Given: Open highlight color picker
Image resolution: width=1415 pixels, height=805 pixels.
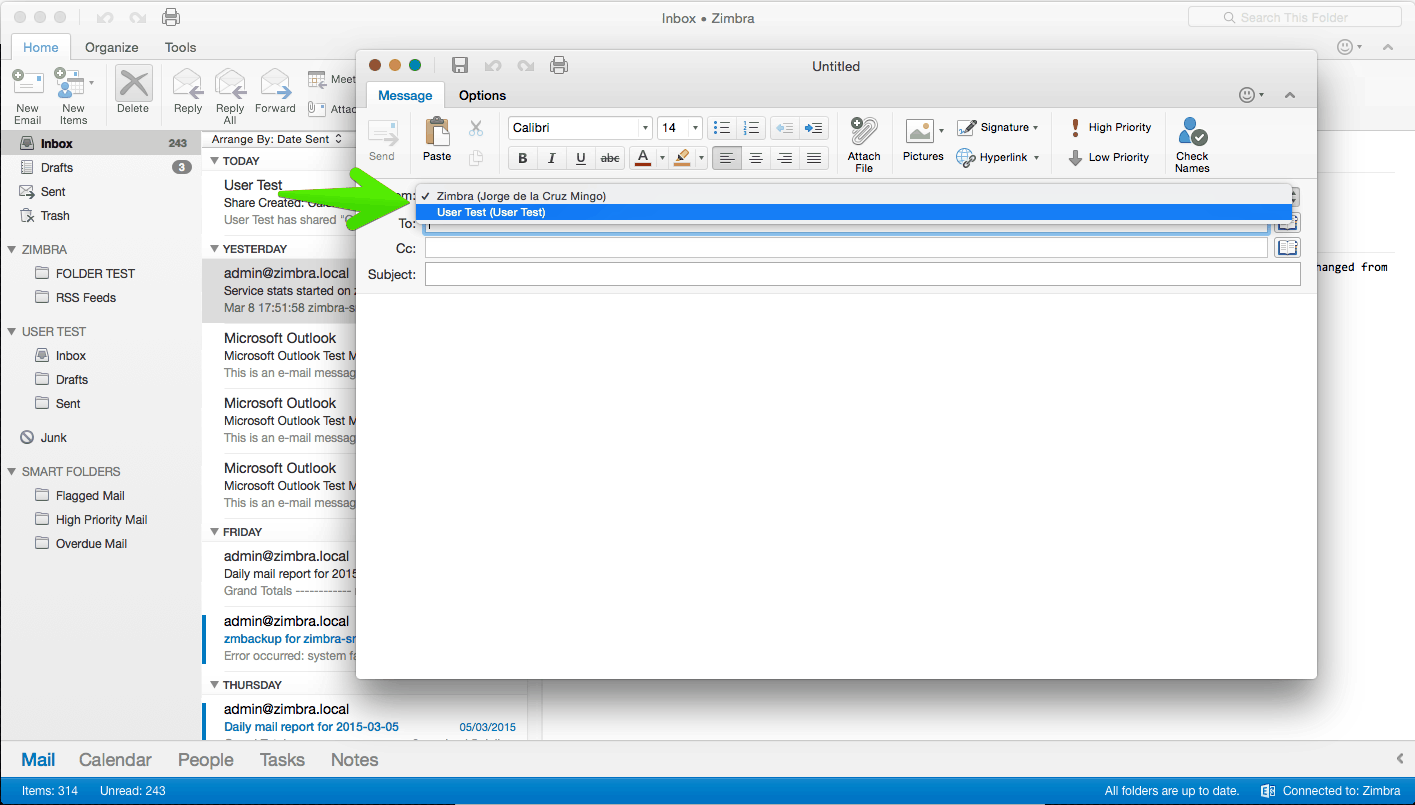Looking at the screenshot, I should click(702, 158).
